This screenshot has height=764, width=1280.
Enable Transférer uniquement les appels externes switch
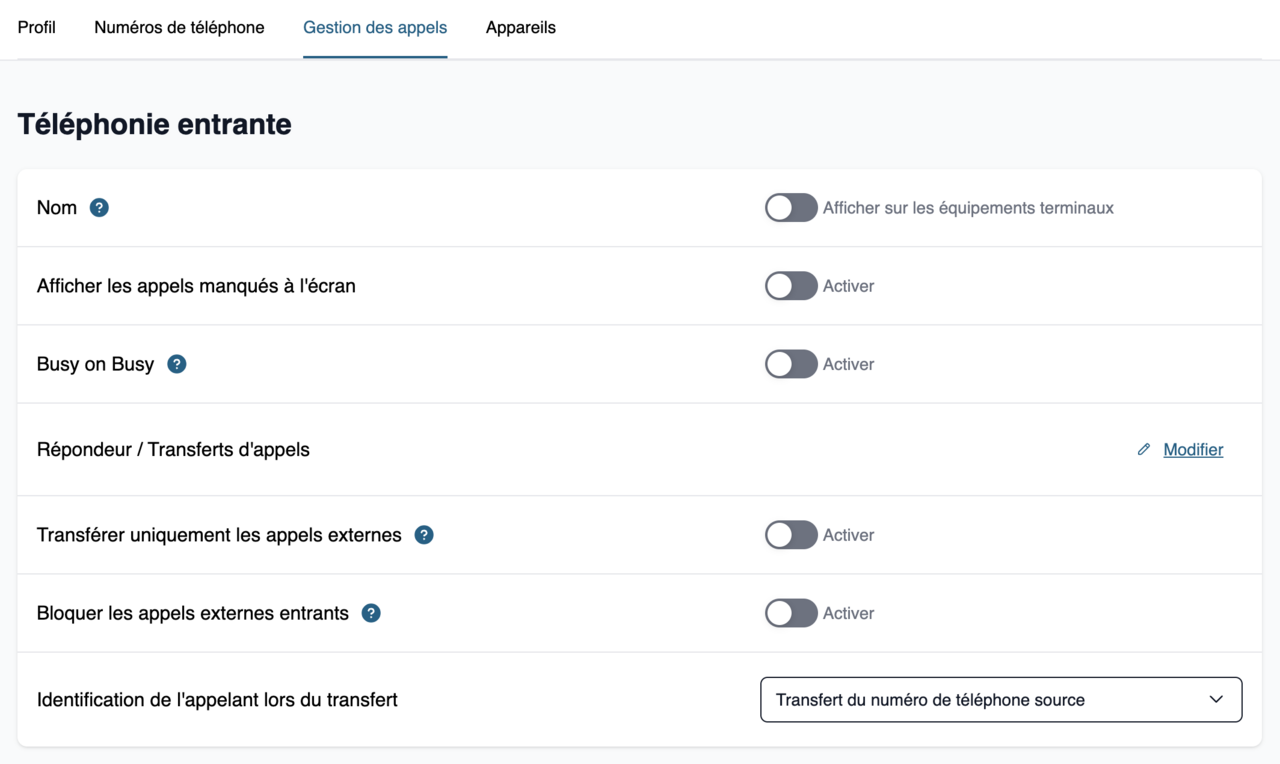[x=791, y=535]
